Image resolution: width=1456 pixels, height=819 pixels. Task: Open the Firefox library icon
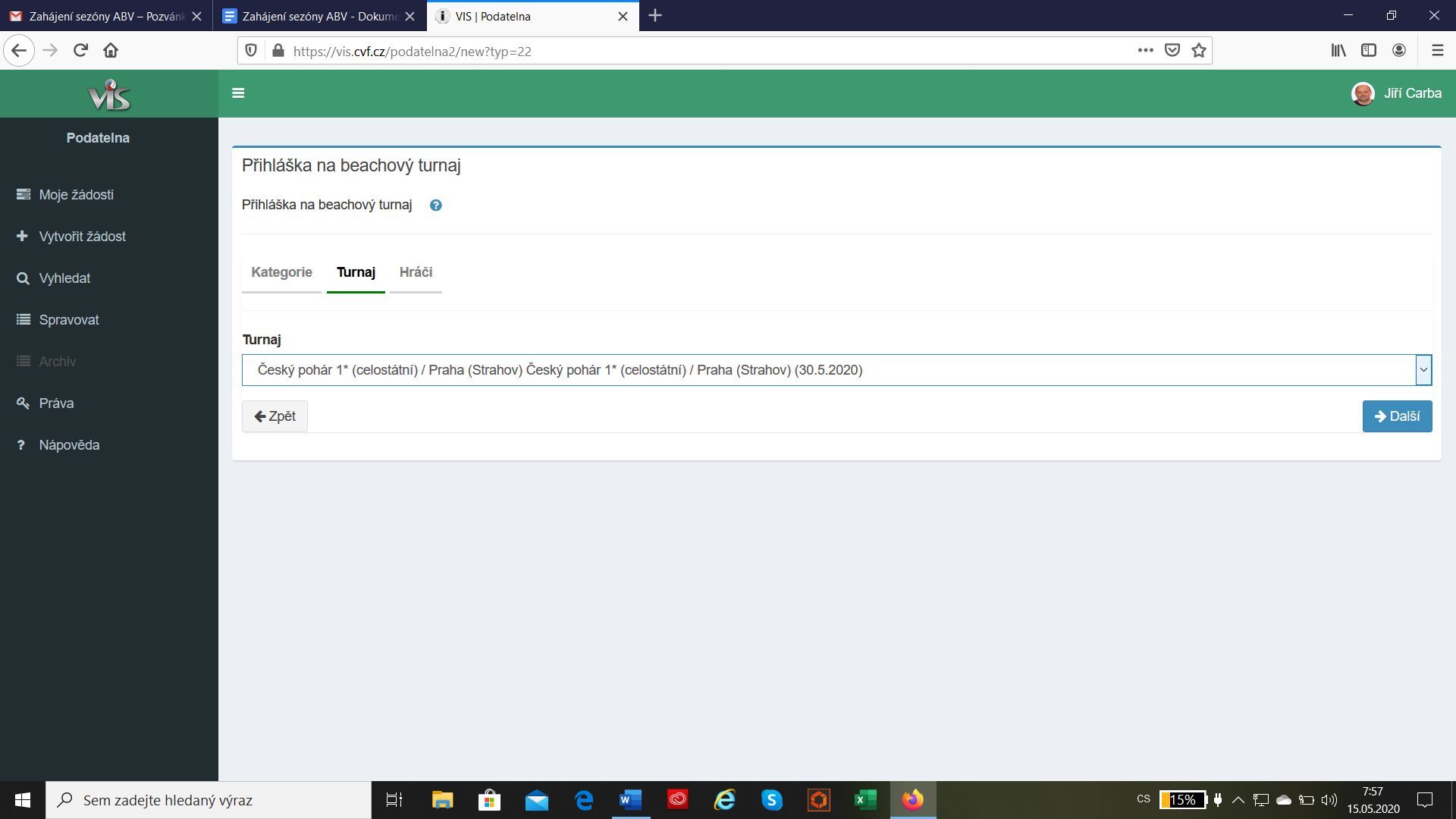pyautogui.click(x=1338, y=51)
